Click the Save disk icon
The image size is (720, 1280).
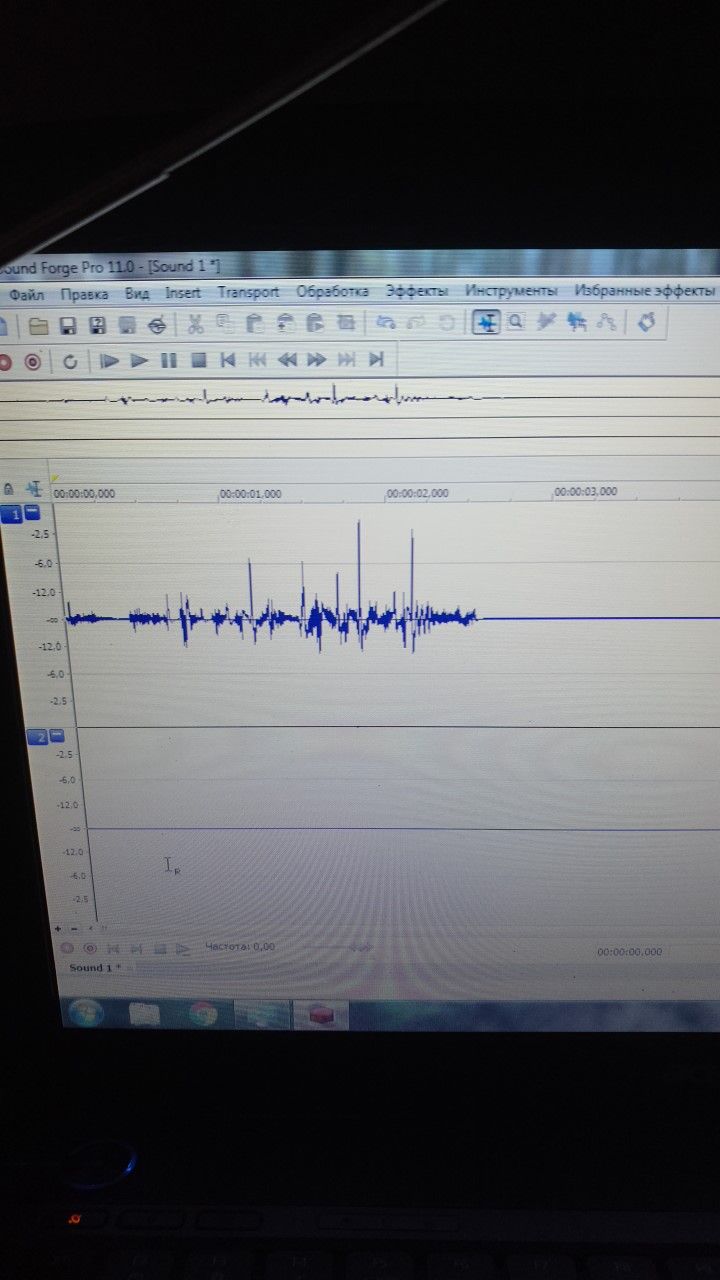(68, 325)
